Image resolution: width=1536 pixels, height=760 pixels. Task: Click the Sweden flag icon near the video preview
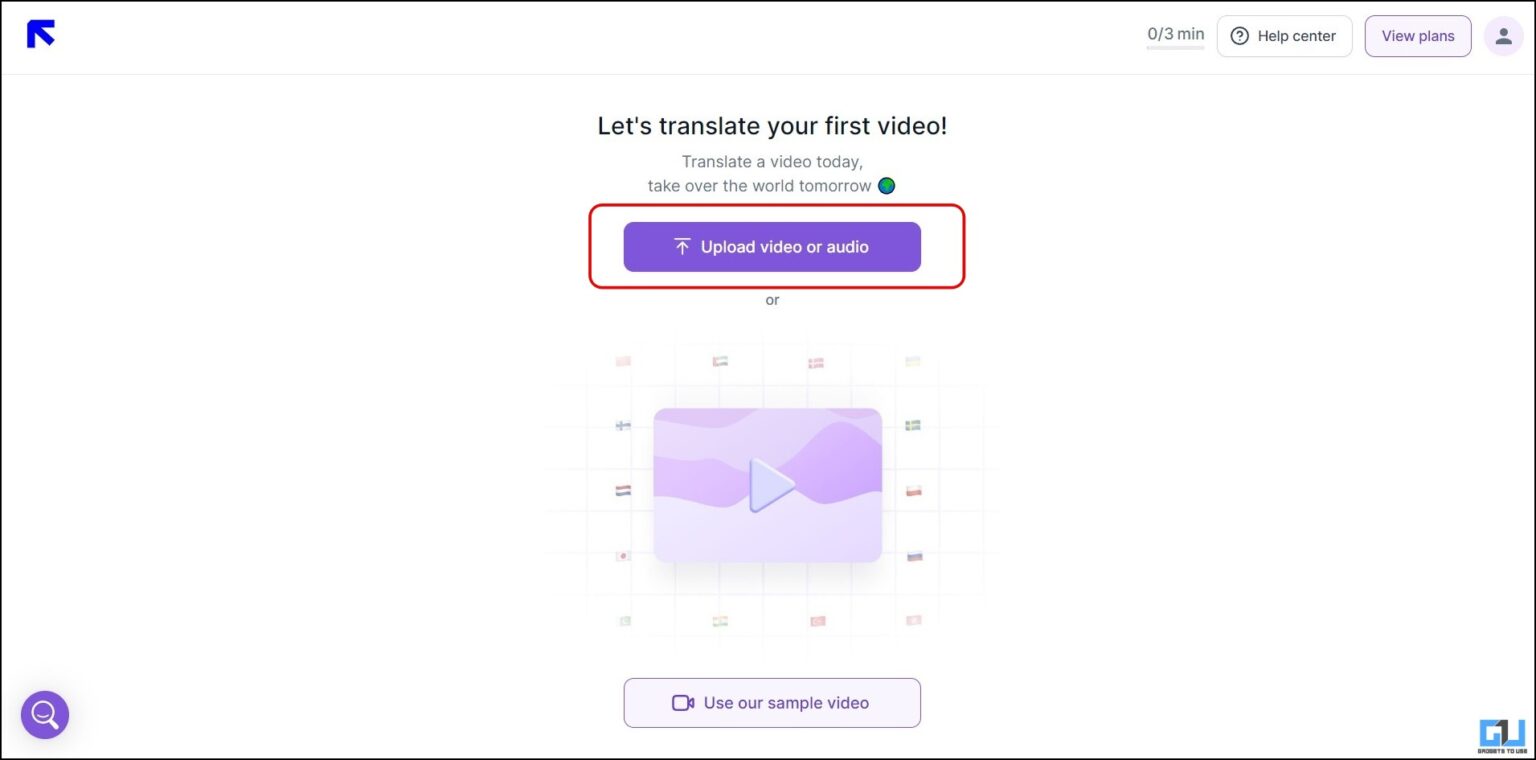click(912, 424)
